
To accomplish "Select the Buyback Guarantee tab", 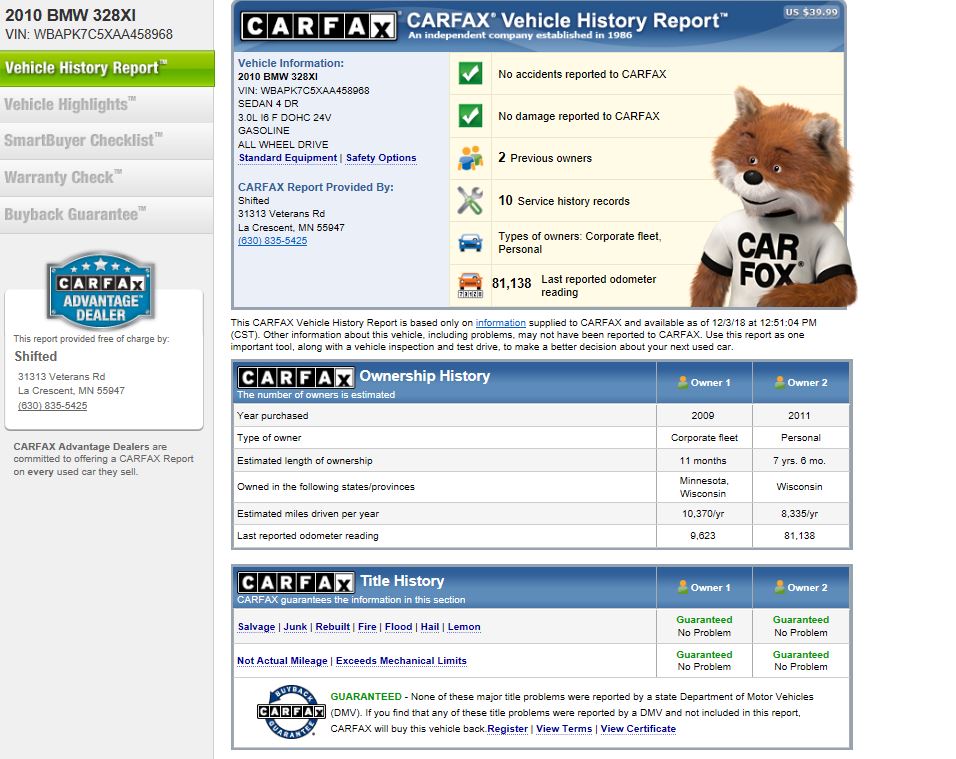I will point(107,215).
